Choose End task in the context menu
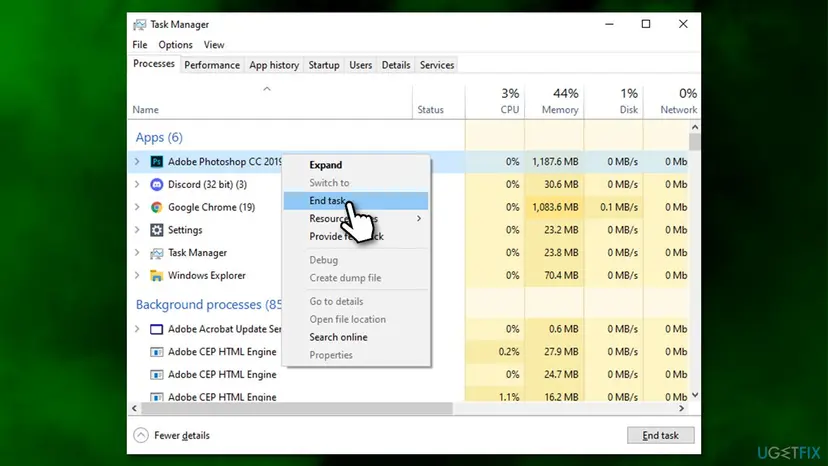Image resolution: width=828 pixels, height=466 pixels. (x=356, y=201)
